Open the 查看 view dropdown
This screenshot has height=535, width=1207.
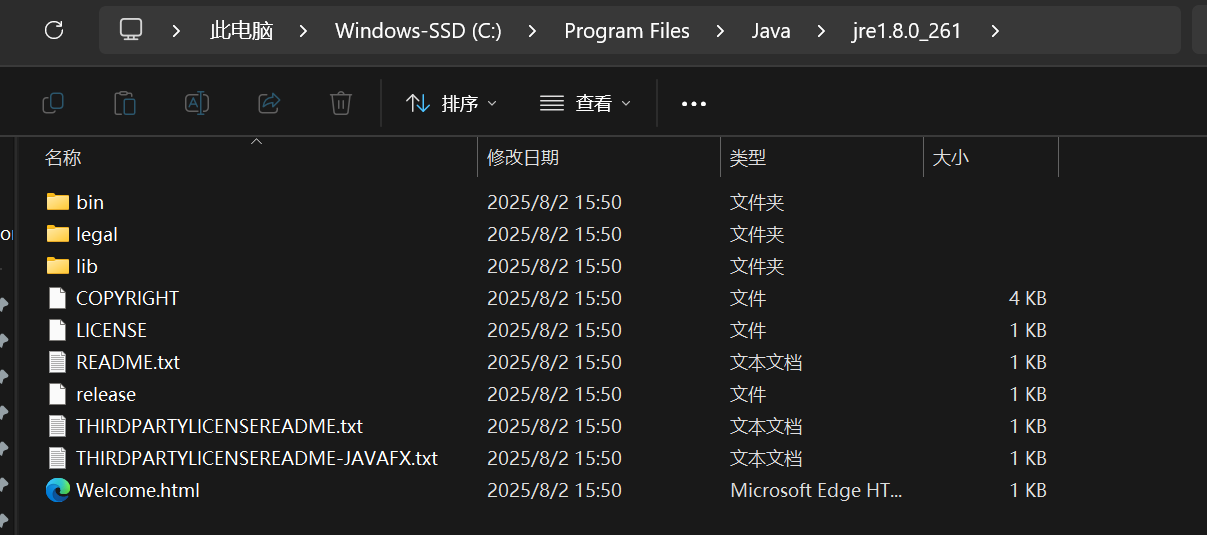[585, 103]
